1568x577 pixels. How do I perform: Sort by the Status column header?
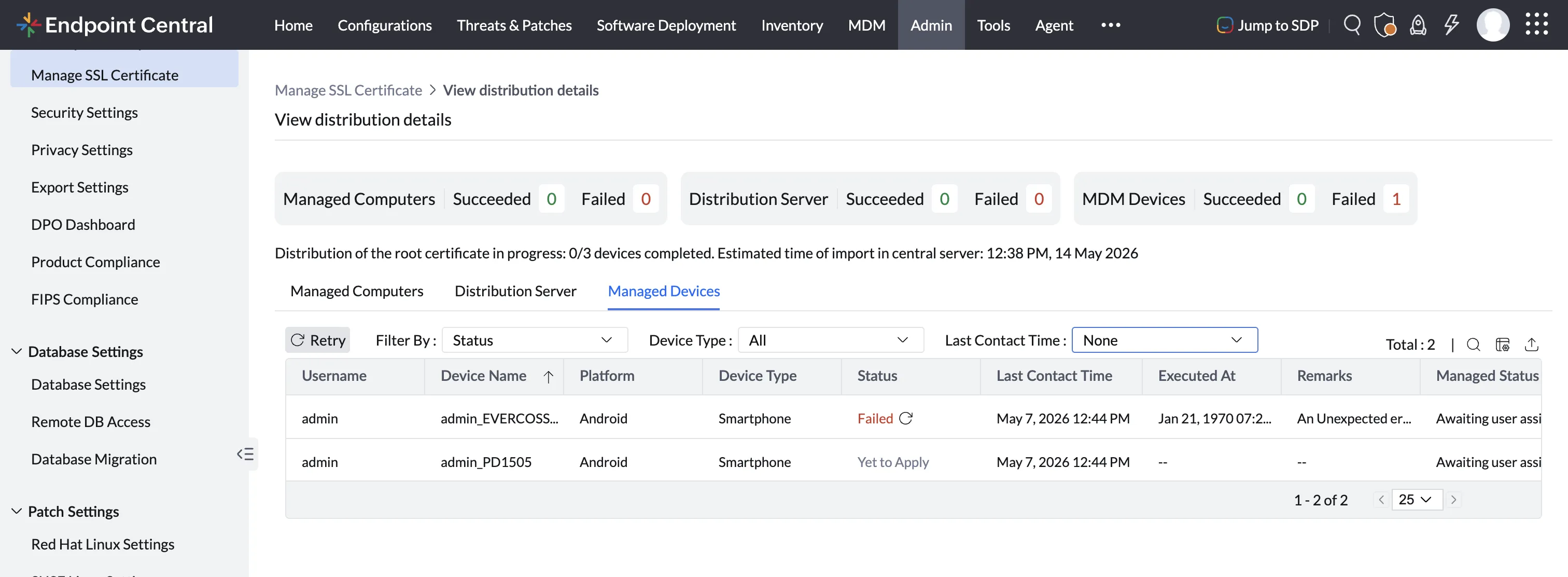pyautogui.click(x=877, y=376)
